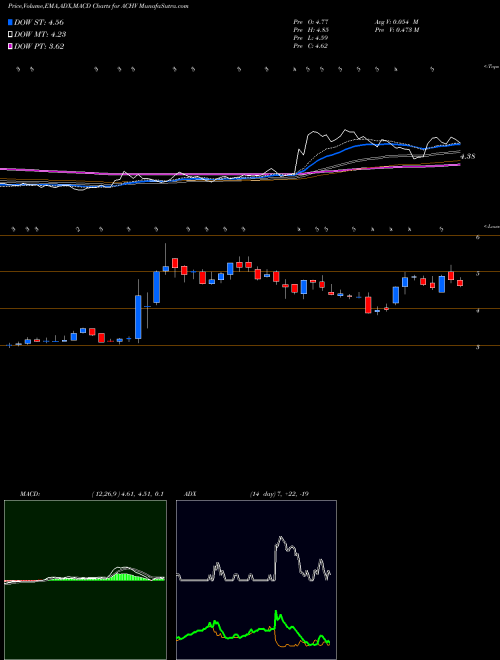This screenshot has height=660, width=500.
Task: Click the ADX values '(14 day) 7, +22, -19'
Action: [x=279, y=494]
